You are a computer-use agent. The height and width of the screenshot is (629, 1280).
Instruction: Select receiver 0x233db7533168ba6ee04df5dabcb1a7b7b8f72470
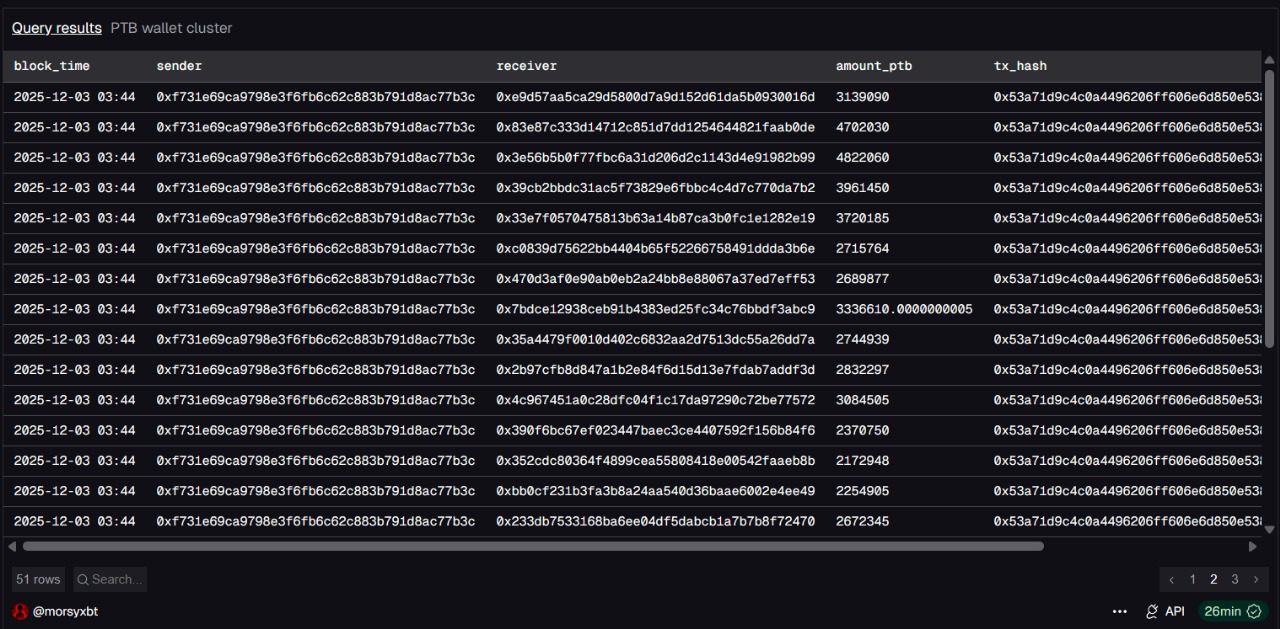point(655,521)
